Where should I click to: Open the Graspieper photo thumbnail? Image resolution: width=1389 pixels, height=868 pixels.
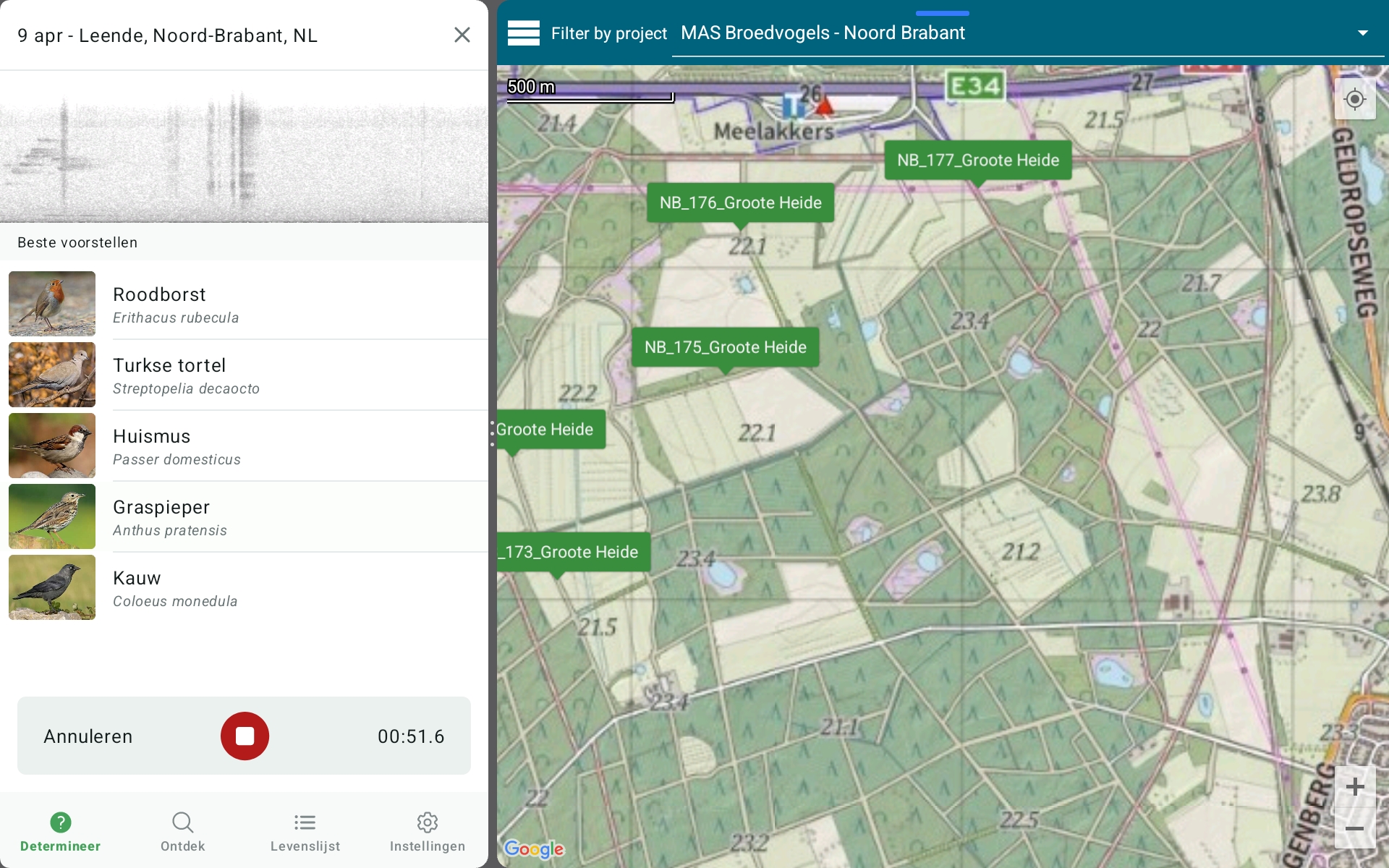52,516
